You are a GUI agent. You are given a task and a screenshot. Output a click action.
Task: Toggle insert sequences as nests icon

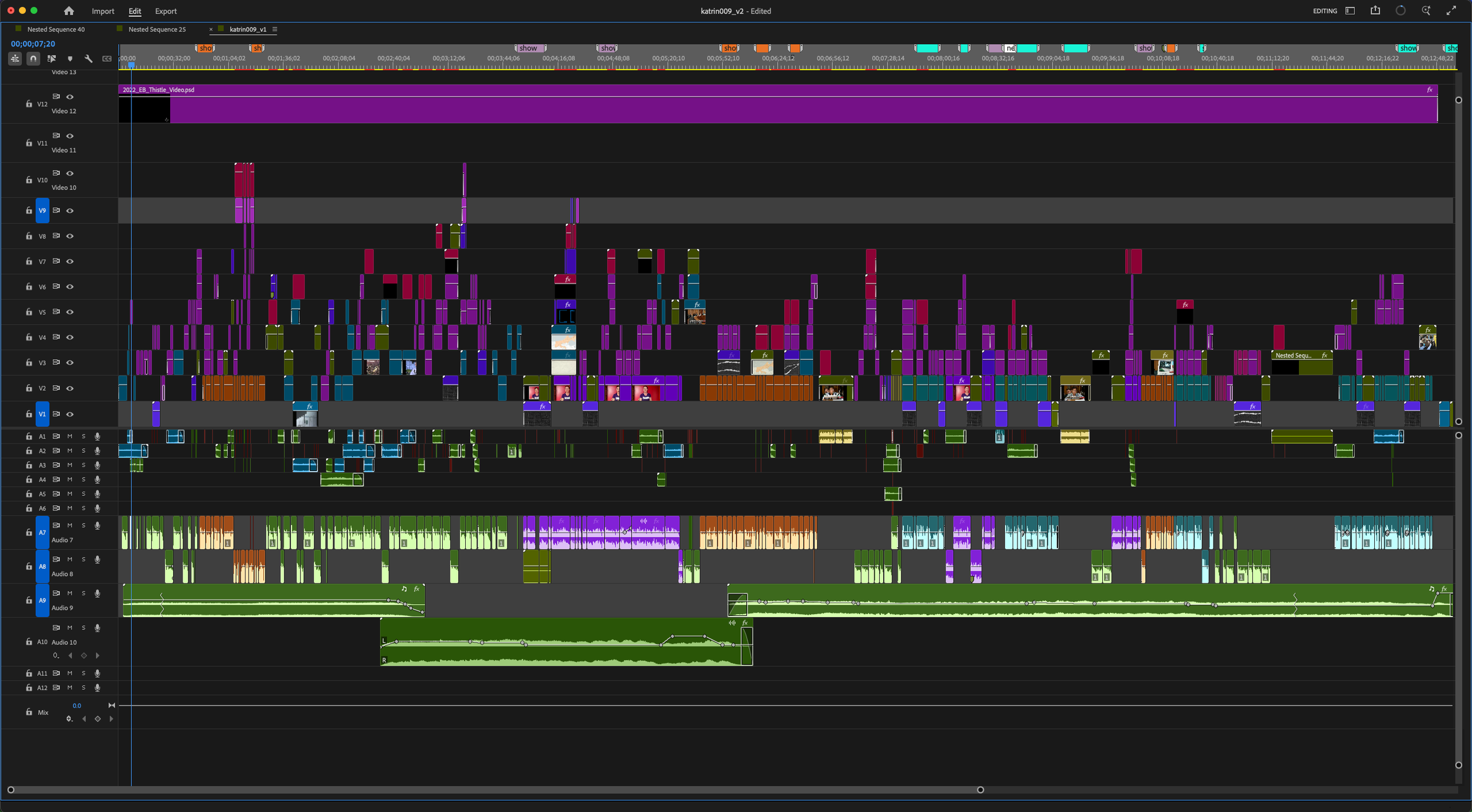15,58
